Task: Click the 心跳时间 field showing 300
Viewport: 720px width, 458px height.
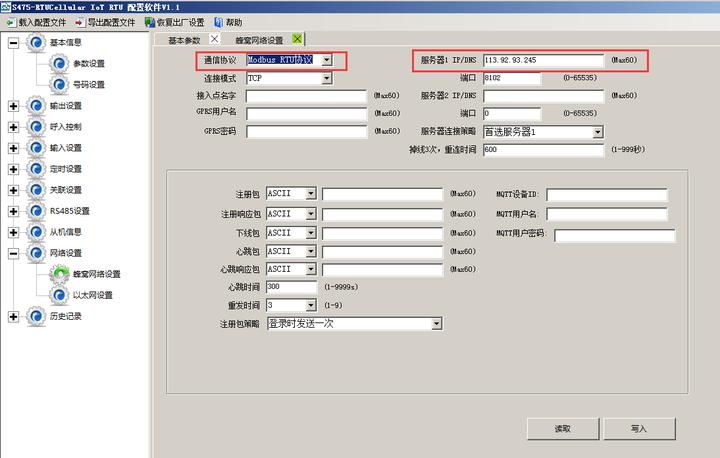Action: click(x=292, y=287)
